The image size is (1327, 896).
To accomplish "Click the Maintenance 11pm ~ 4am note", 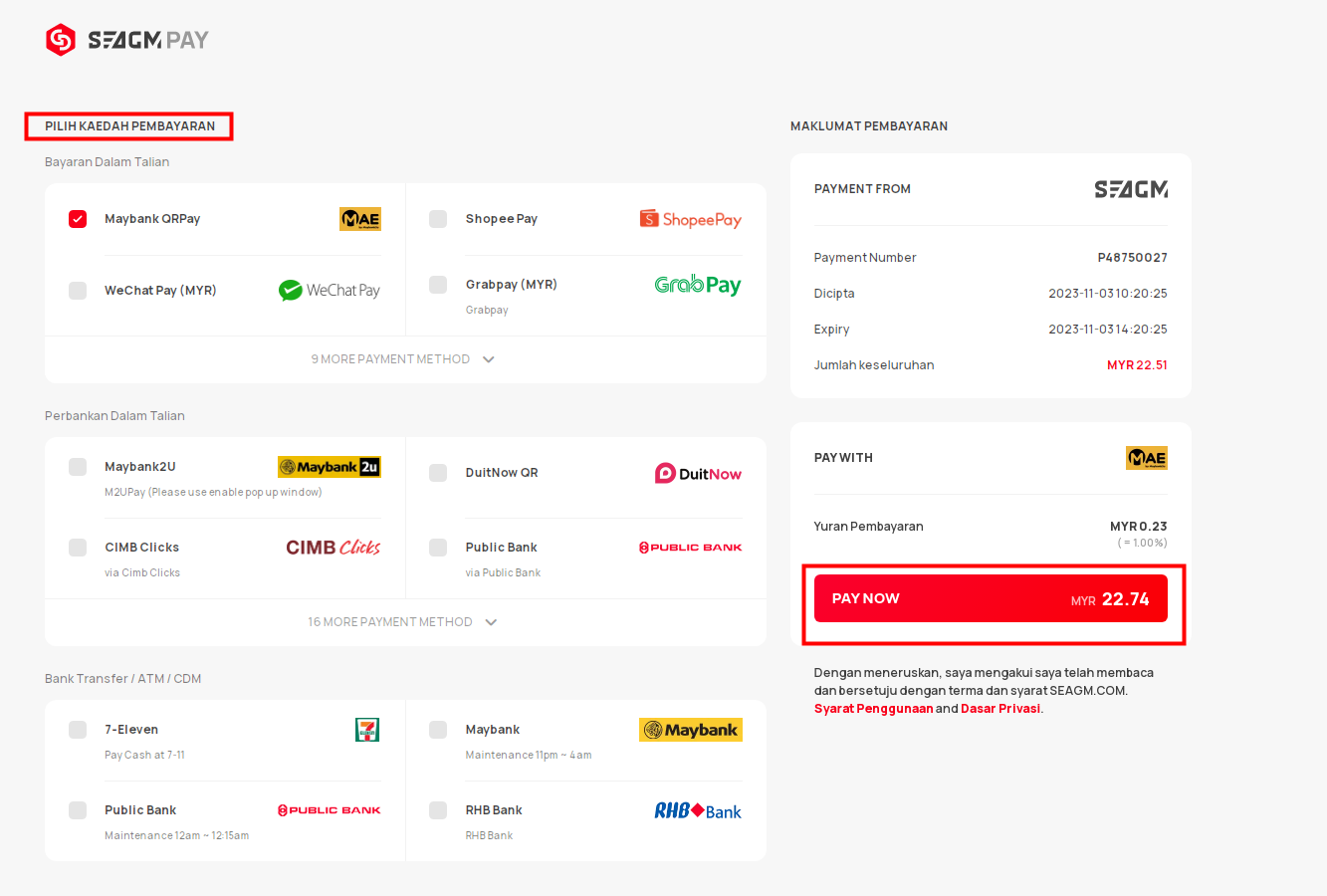I will click(529, 756).
